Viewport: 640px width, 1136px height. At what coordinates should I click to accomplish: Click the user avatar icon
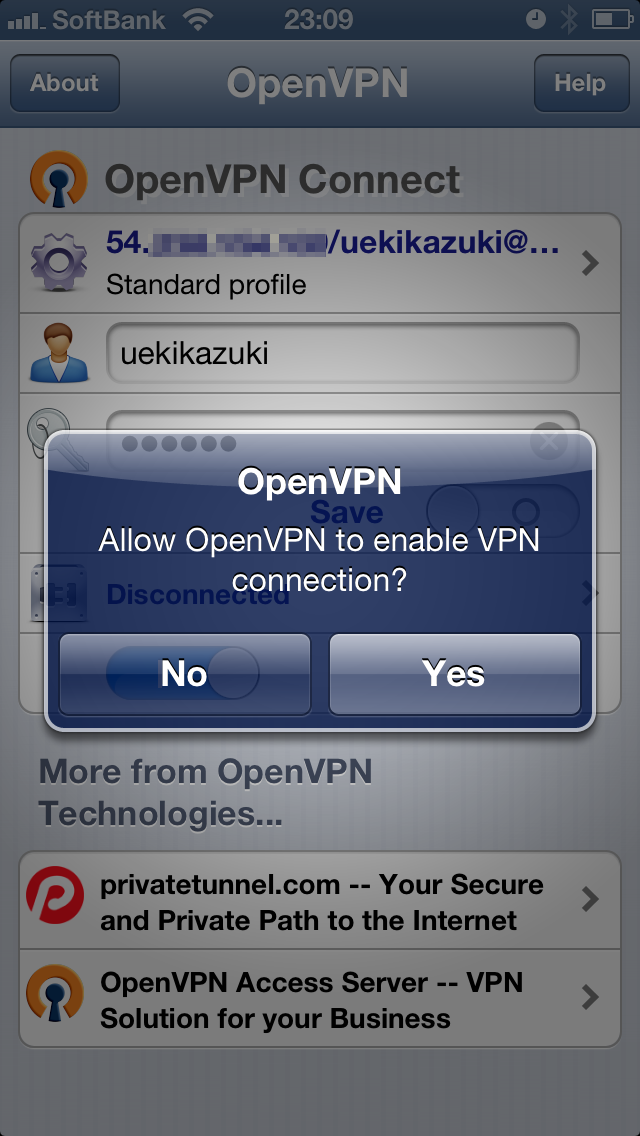click(x=59, y=353)
